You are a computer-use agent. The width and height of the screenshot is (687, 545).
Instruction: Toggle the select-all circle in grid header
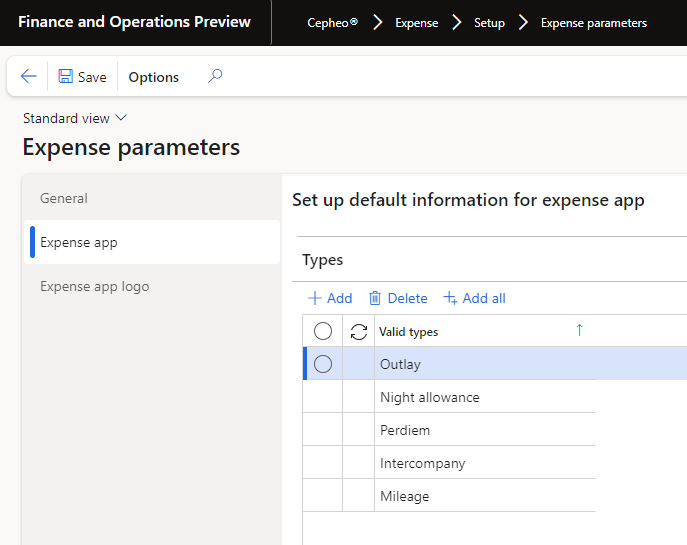(x=323, y=332)
